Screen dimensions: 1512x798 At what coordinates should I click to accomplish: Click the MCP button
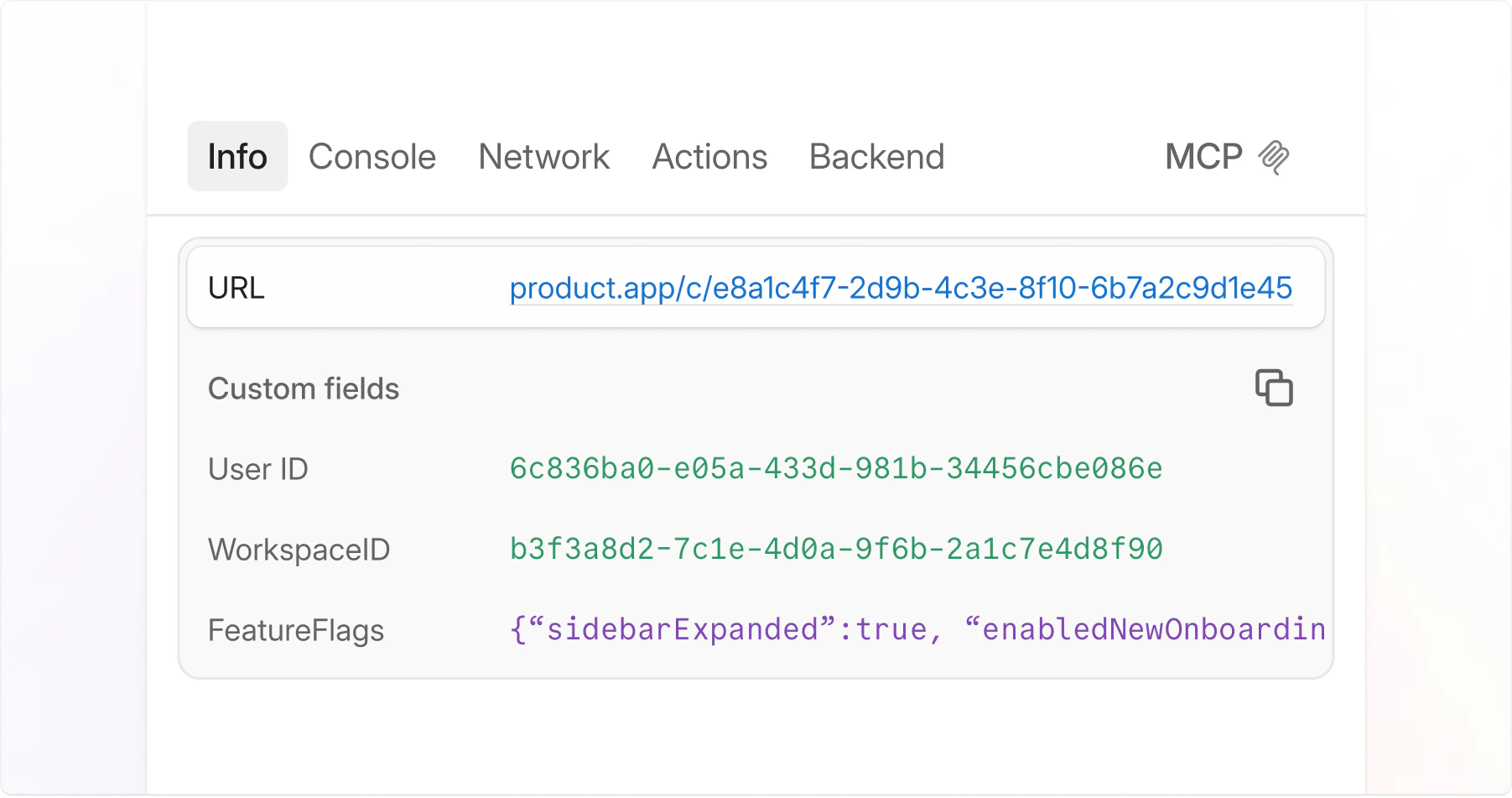pyautogui.click(x=1227, y=157)
